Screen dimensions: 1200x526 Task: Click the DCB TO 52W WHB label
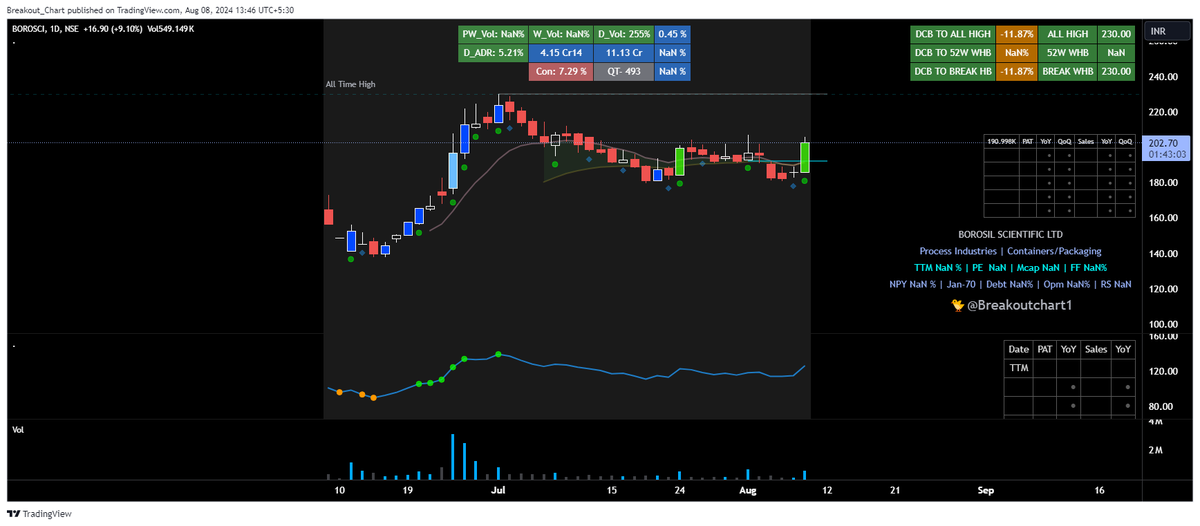(x=953, y=53)
